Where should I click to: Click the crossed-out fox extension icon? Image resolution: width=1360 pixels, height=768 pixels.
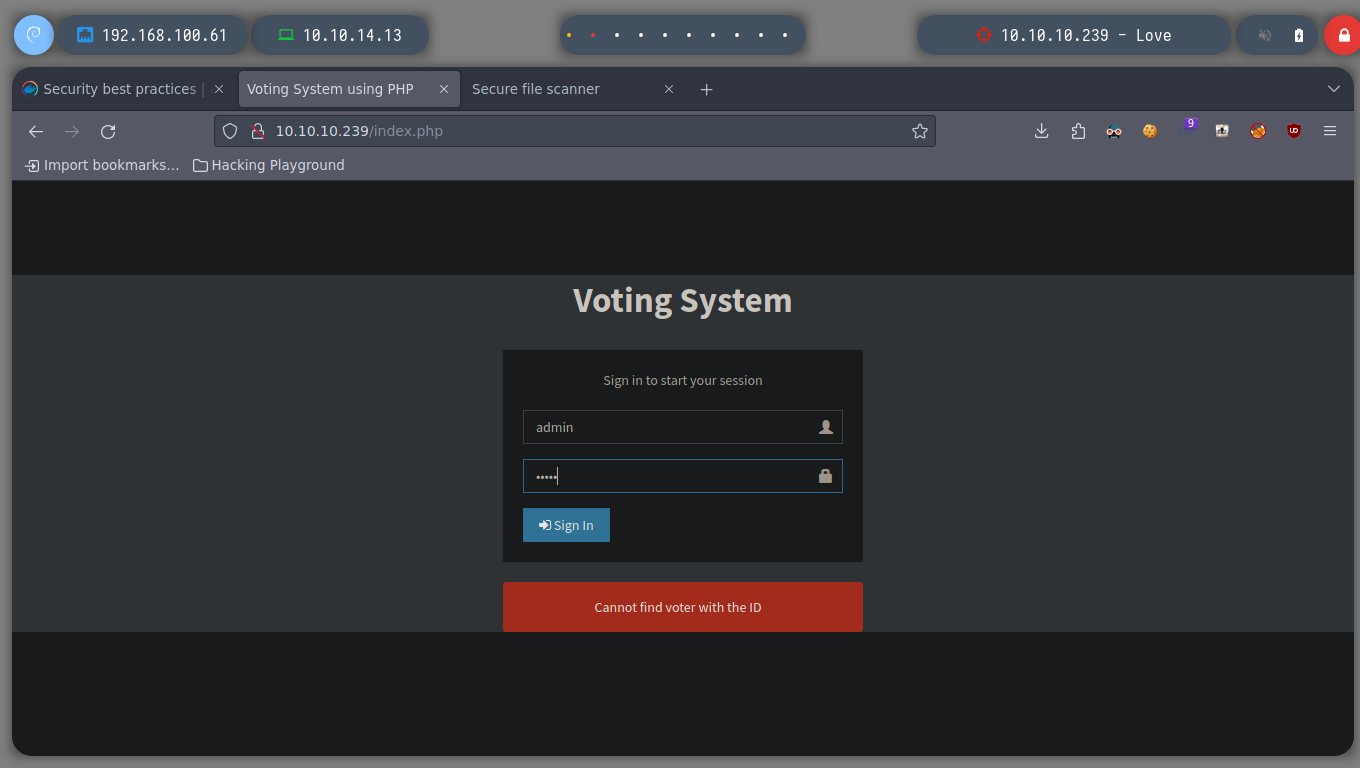(1258, 131)
